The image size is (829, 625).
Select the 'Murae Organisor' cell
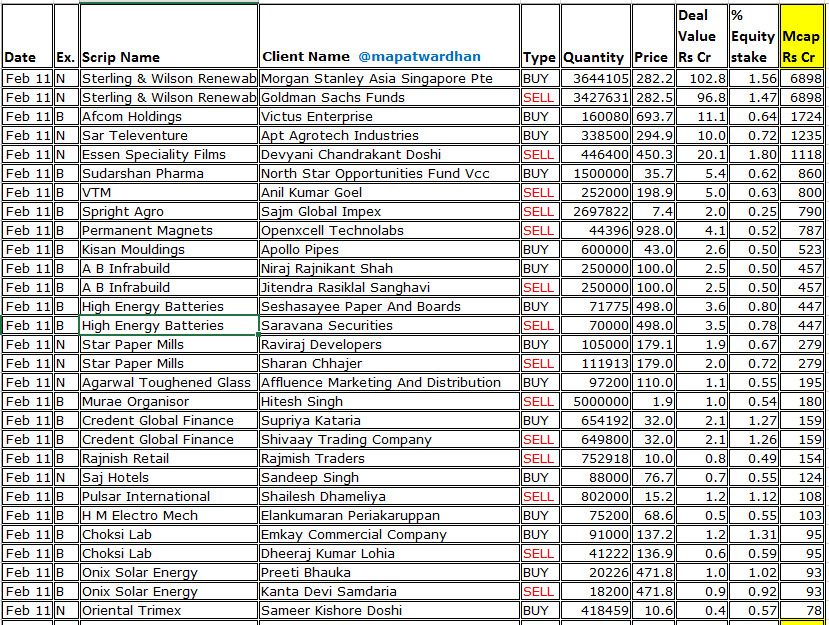(169, 402)
